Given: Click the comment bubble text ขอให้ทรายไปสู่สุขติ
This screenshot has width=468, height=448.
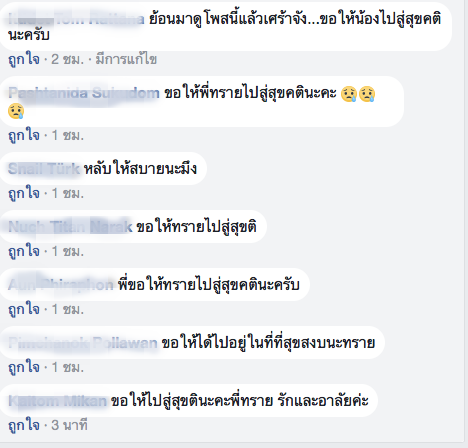Looking at the screenshot, I should click(x=197, y=227).
